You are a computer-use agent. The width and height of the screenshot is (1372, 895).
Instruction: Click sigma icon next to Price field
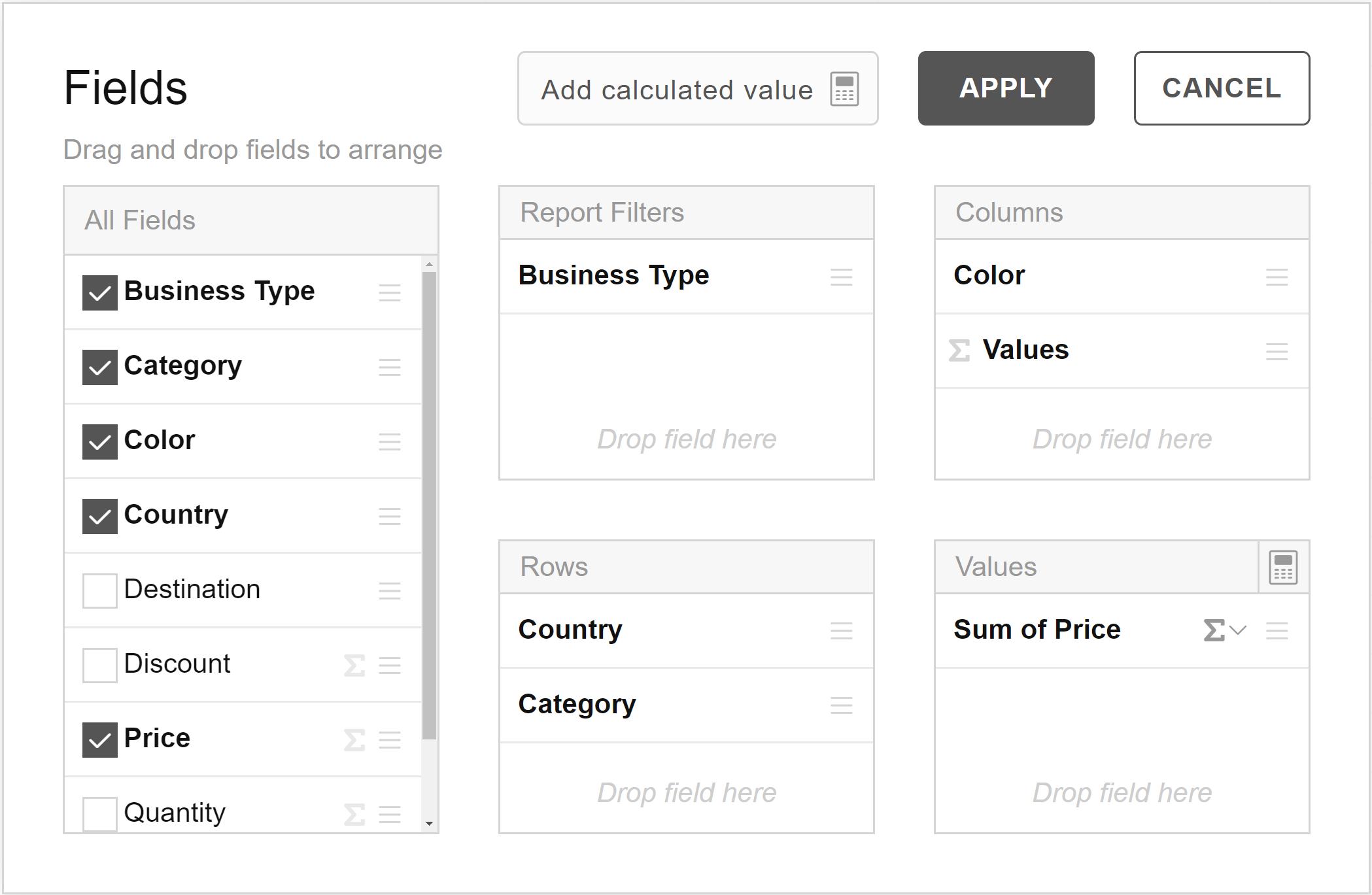354,740
